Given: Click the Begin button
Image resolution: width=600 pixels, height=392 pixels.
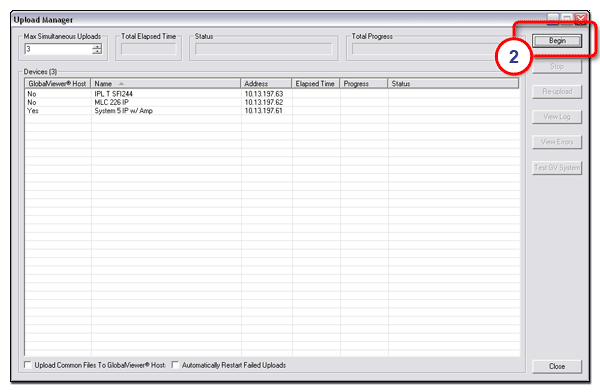Looking at the screenshot, I should [x=557, y=41].
